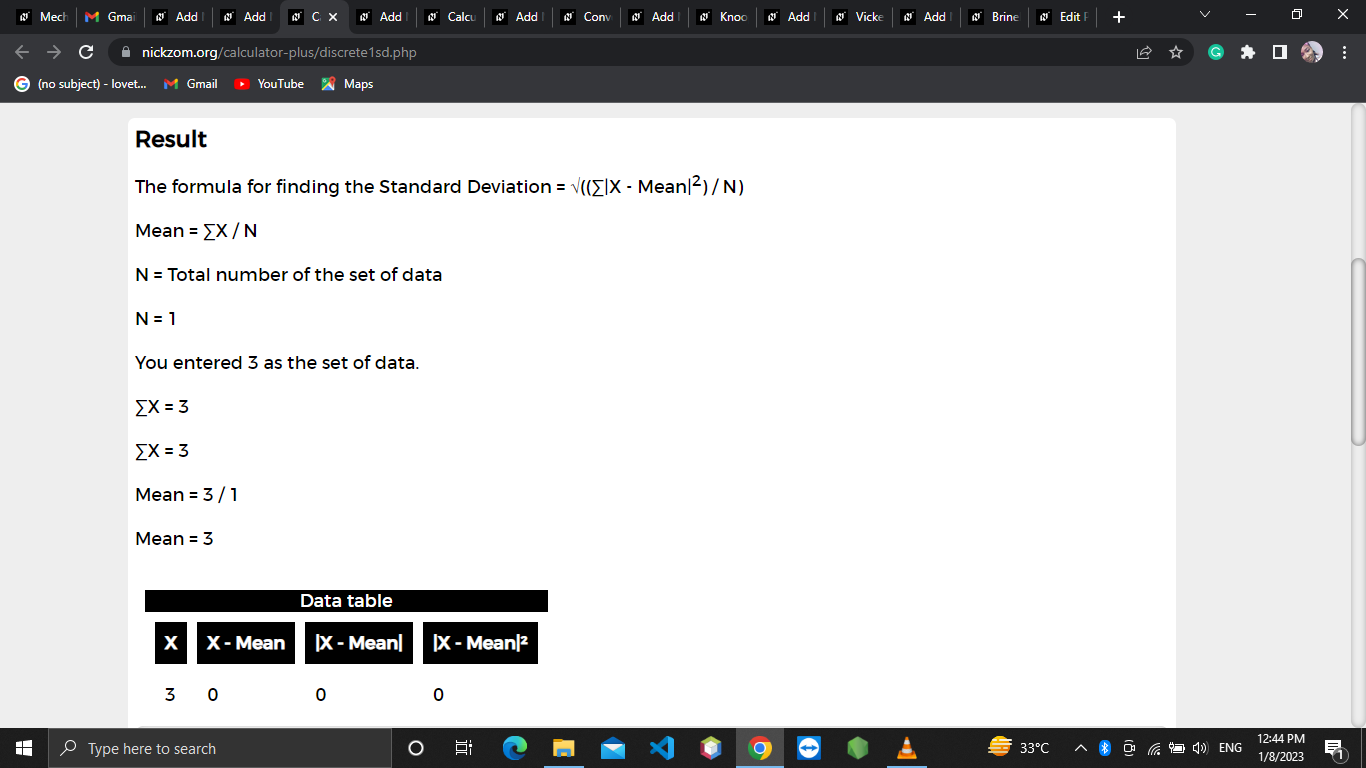Click 'Mean = ∑X / N' line
Image resolution: width=1366 pixels, height=768 pixels.
[196, 231]
